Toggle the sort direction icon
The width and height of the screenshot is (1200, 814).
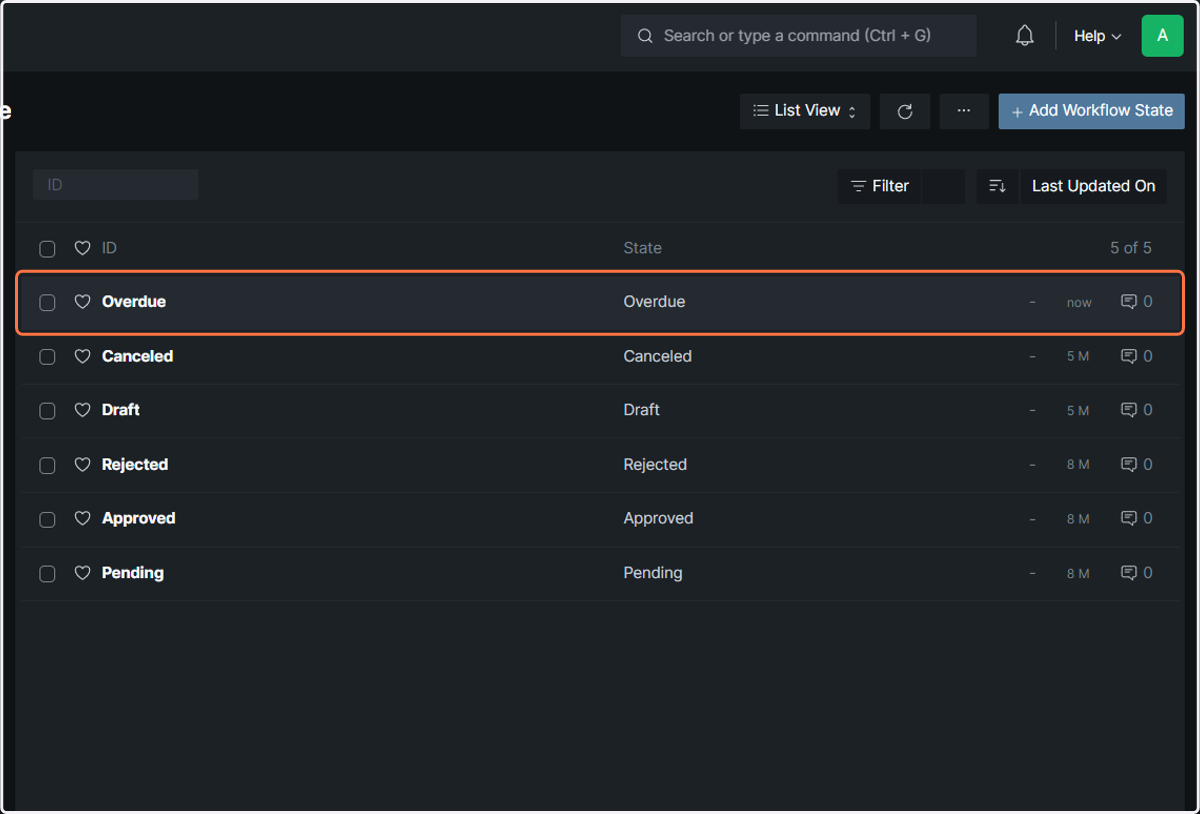tap(997, 186)
